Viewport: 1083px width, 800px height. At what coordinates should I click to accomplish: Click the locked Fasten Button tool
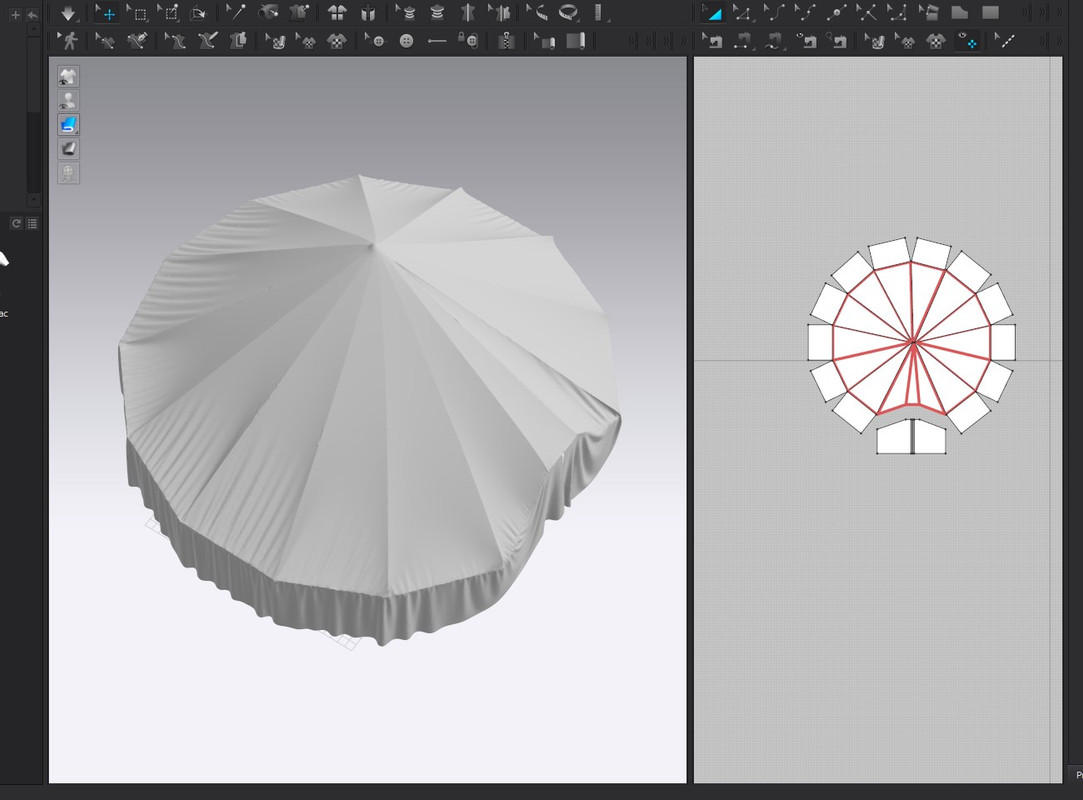(468, 41)
